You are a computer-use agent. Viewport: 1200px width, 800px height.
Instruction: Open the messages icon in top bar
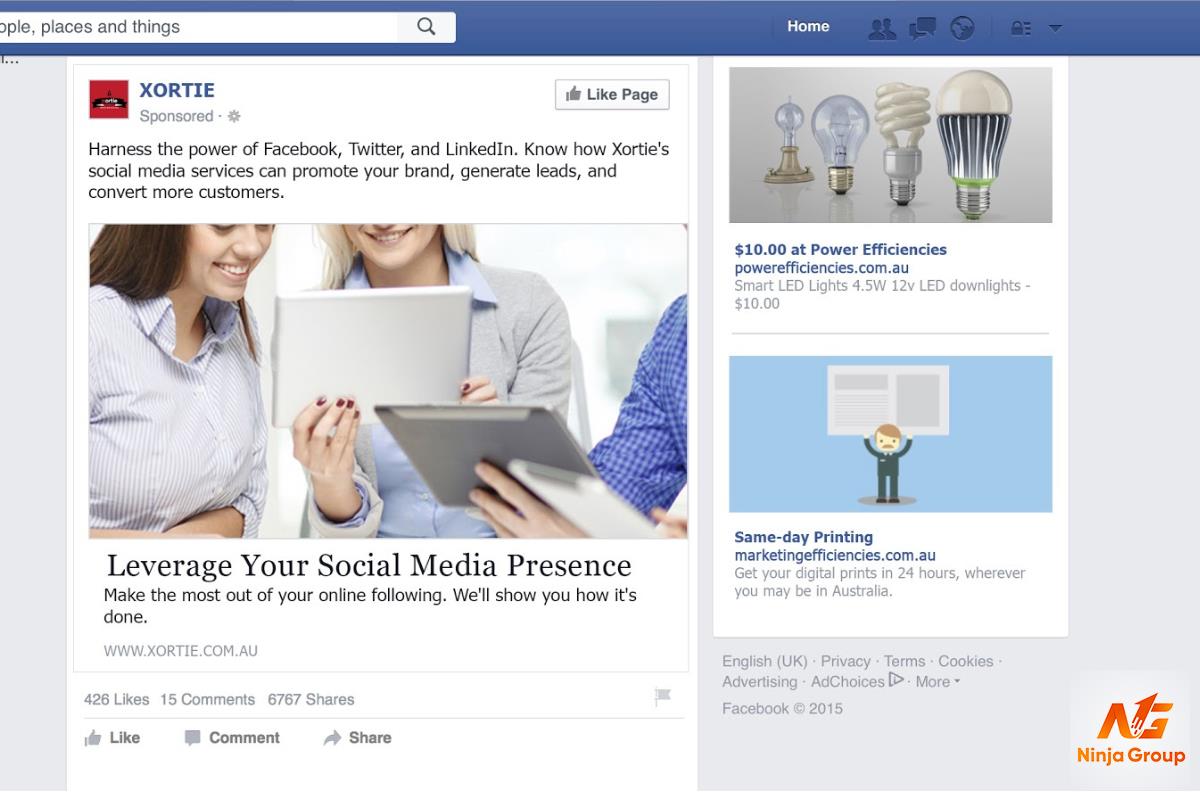click(x=922, y=28)
